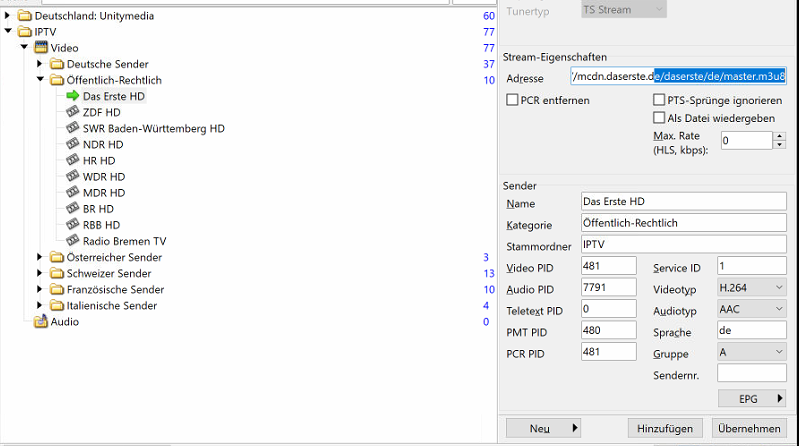Image resolution: width=799 pixels, height=446 pixels.
Task: Click the Hinzufügen button
Action: tap(665, 428)
